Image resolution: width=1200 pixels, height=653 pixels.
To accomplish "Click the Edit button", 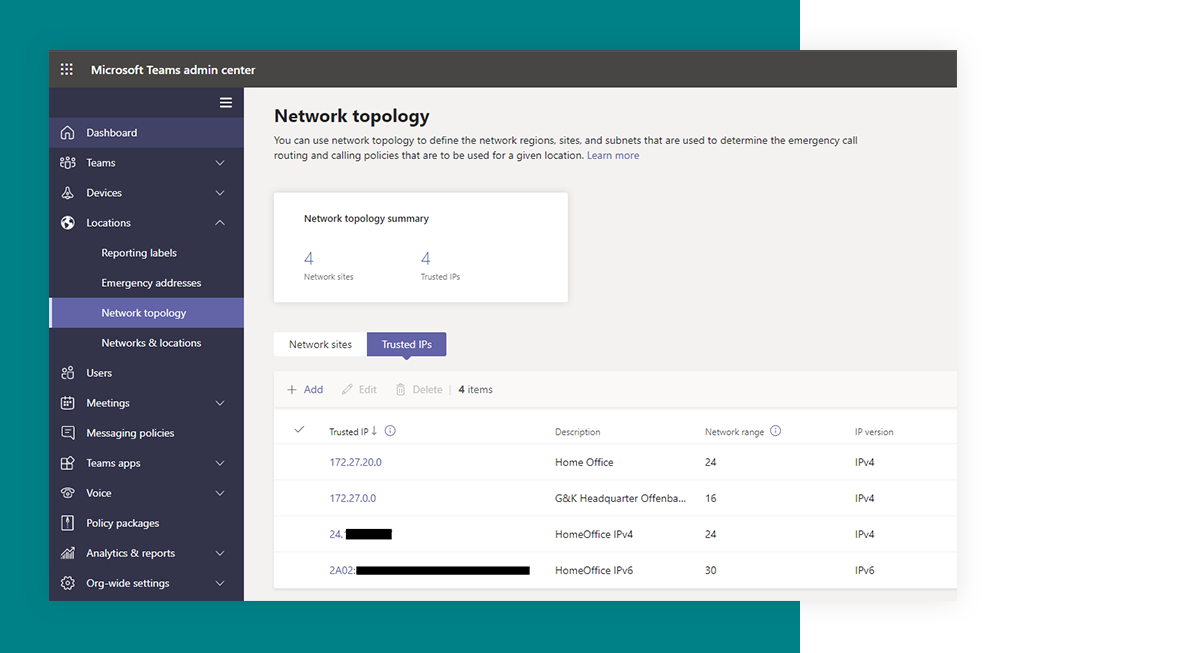I will click(359, 390).
